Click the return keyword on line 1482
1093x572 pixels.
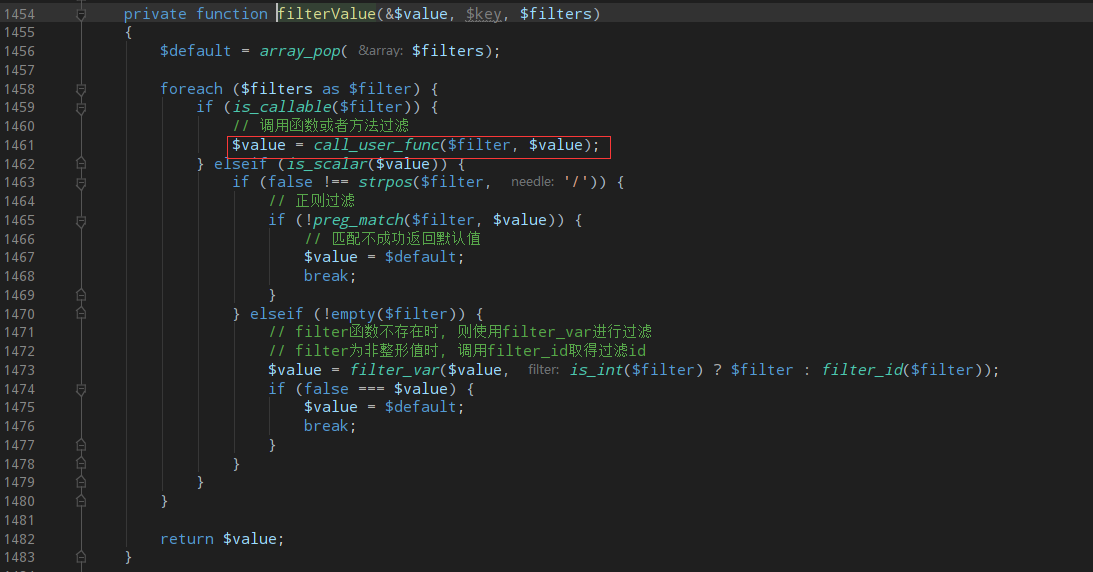click(187, 539)
